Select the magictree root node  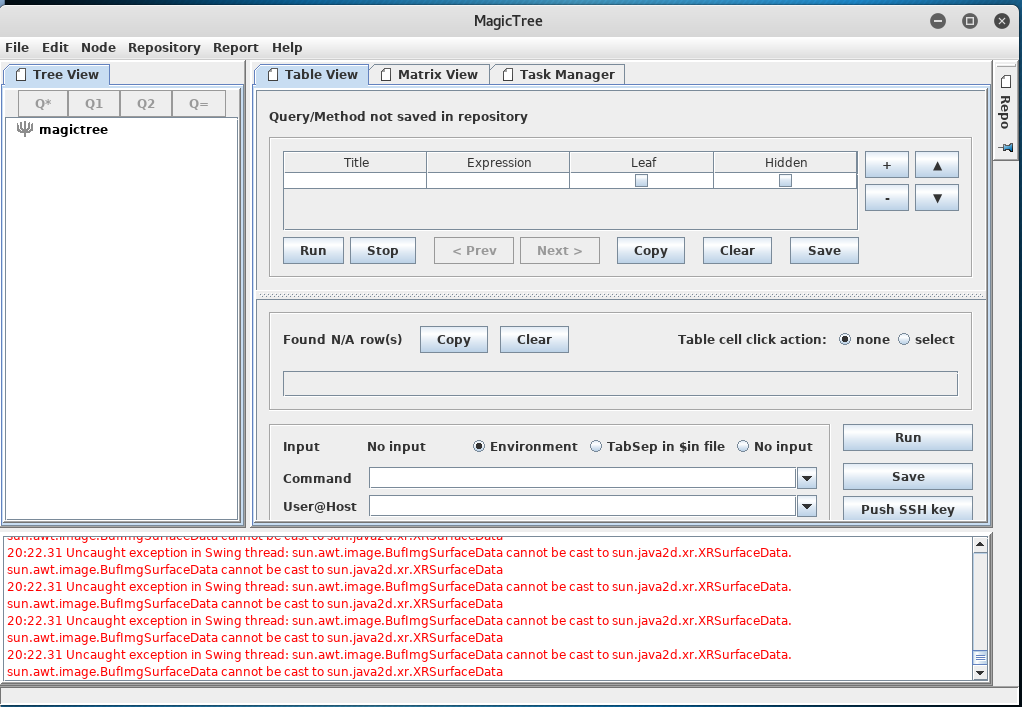(x=63, y=129)
